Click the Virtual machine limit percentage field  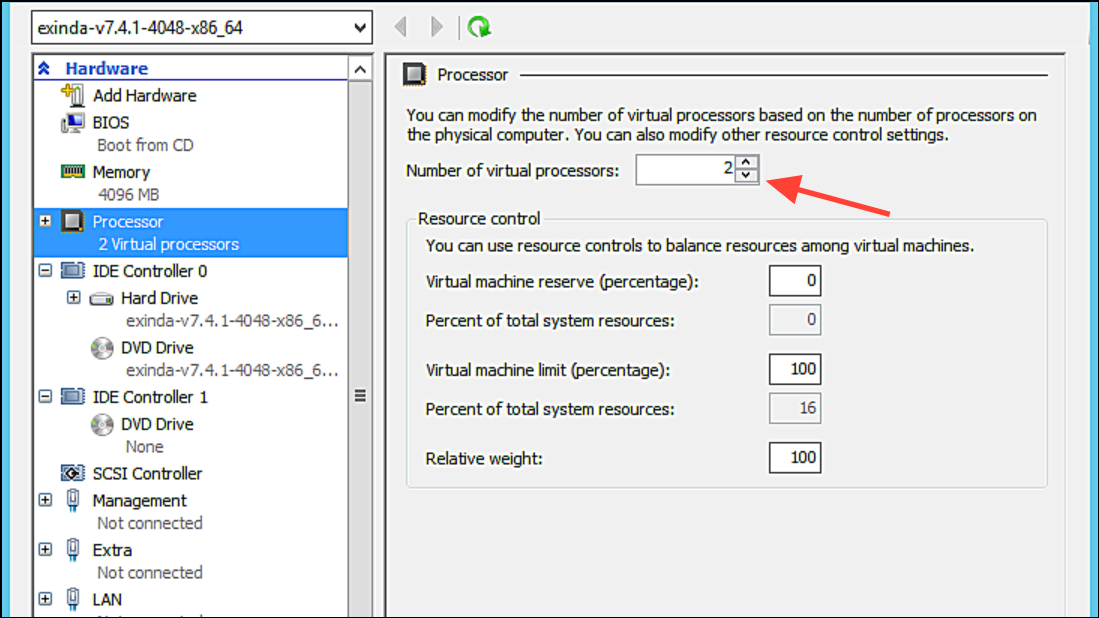click(795, 369)
